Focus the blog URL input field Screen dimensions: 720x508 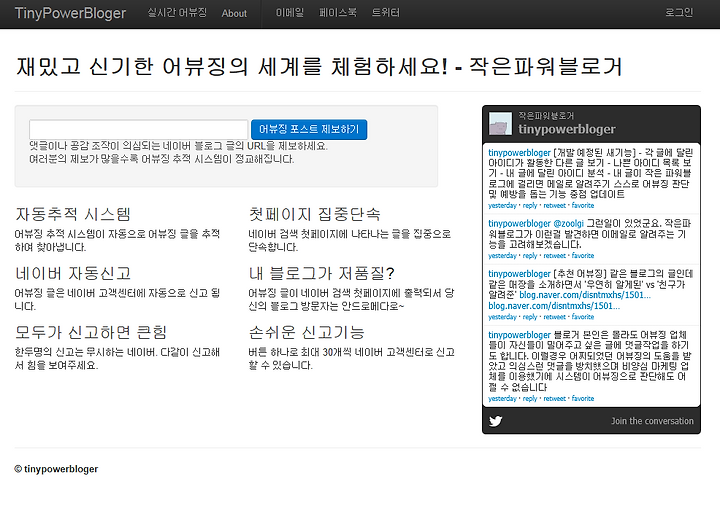click(139, 130)
